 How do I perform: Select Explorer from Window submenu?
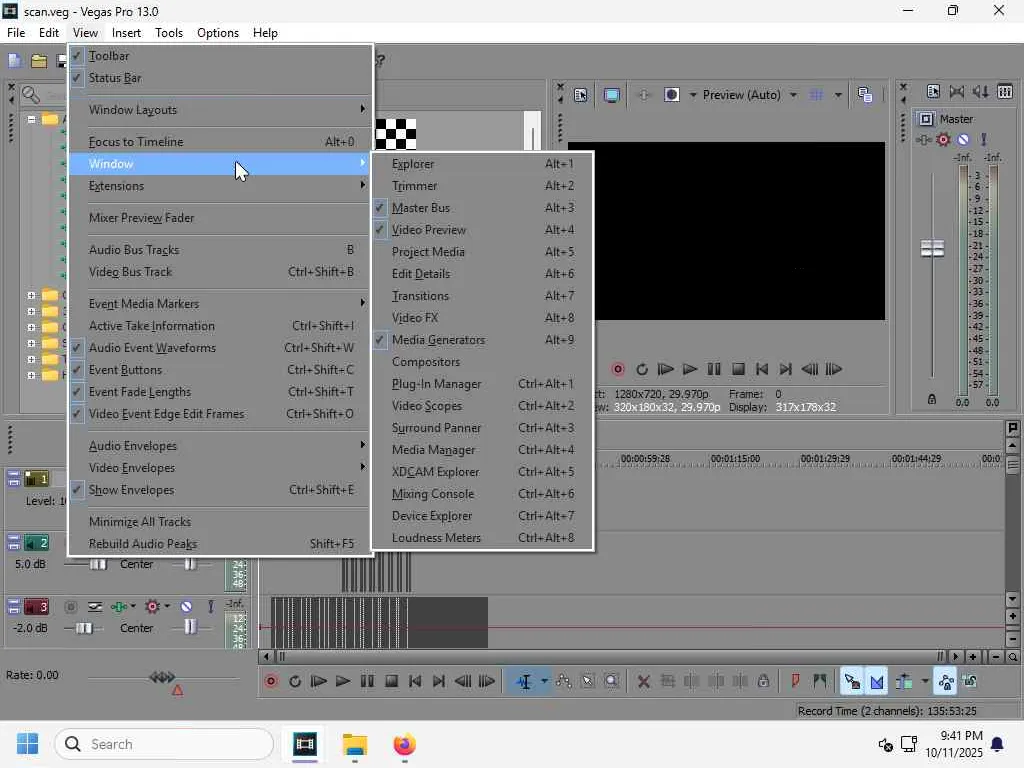tap(483, 165)
